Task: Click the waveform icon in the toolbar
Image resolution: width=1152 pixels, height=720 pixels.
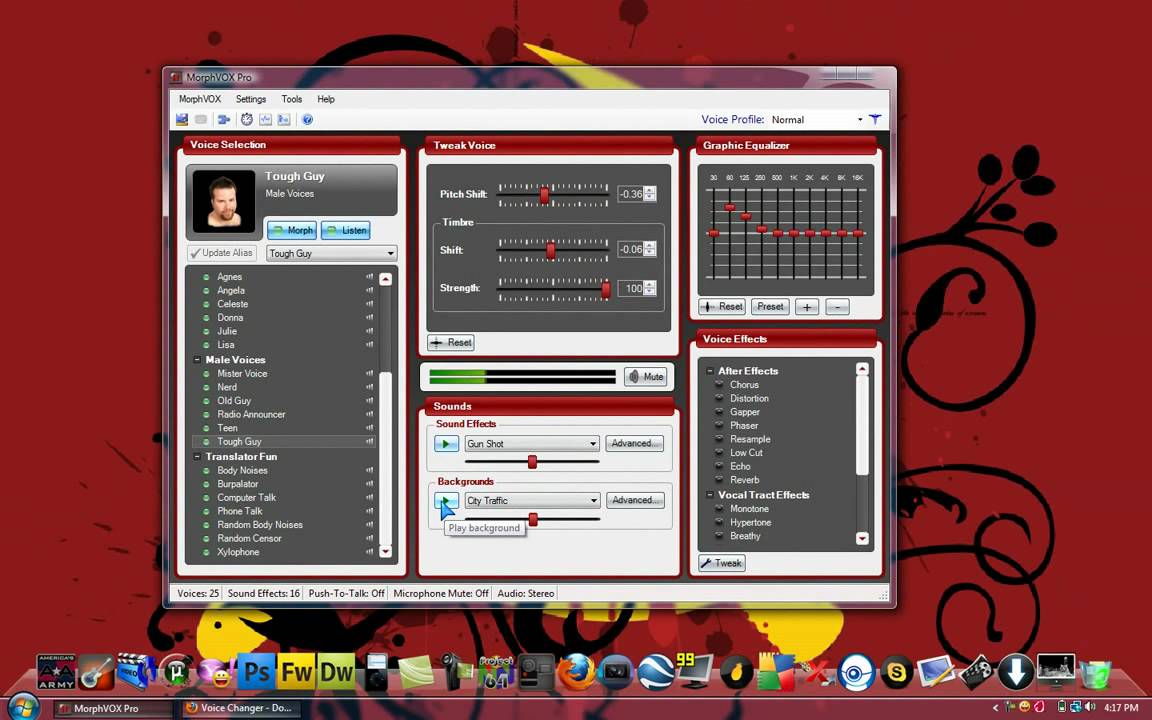Action: pyautogui.click(x=265, y=119)
